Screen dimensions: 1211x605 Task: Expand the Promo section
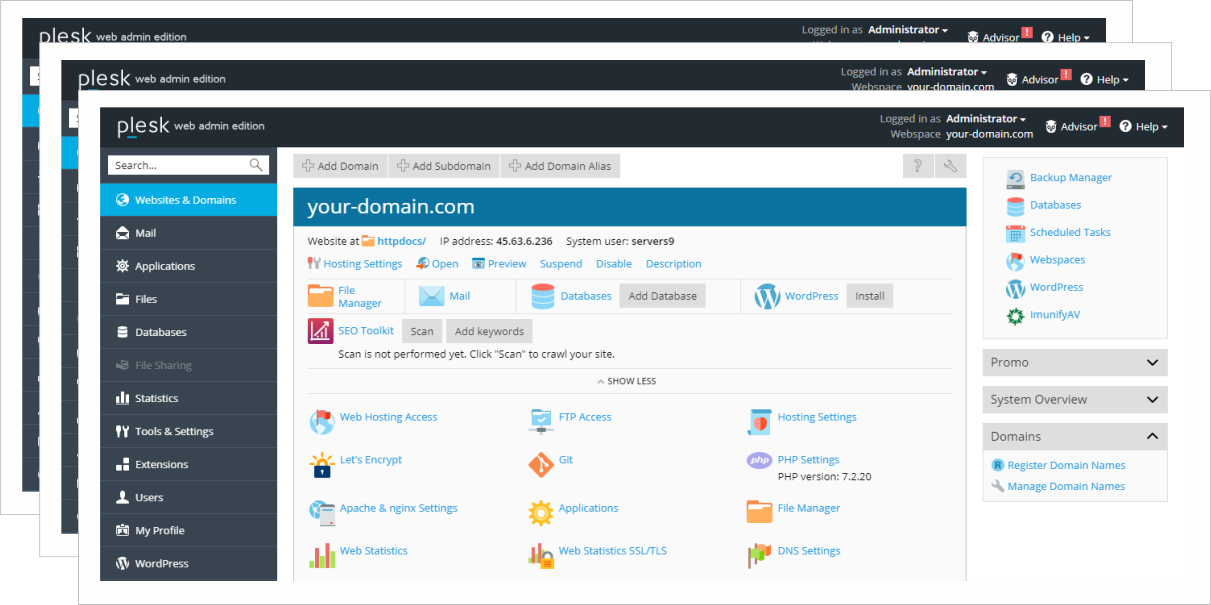(1075, 362)
